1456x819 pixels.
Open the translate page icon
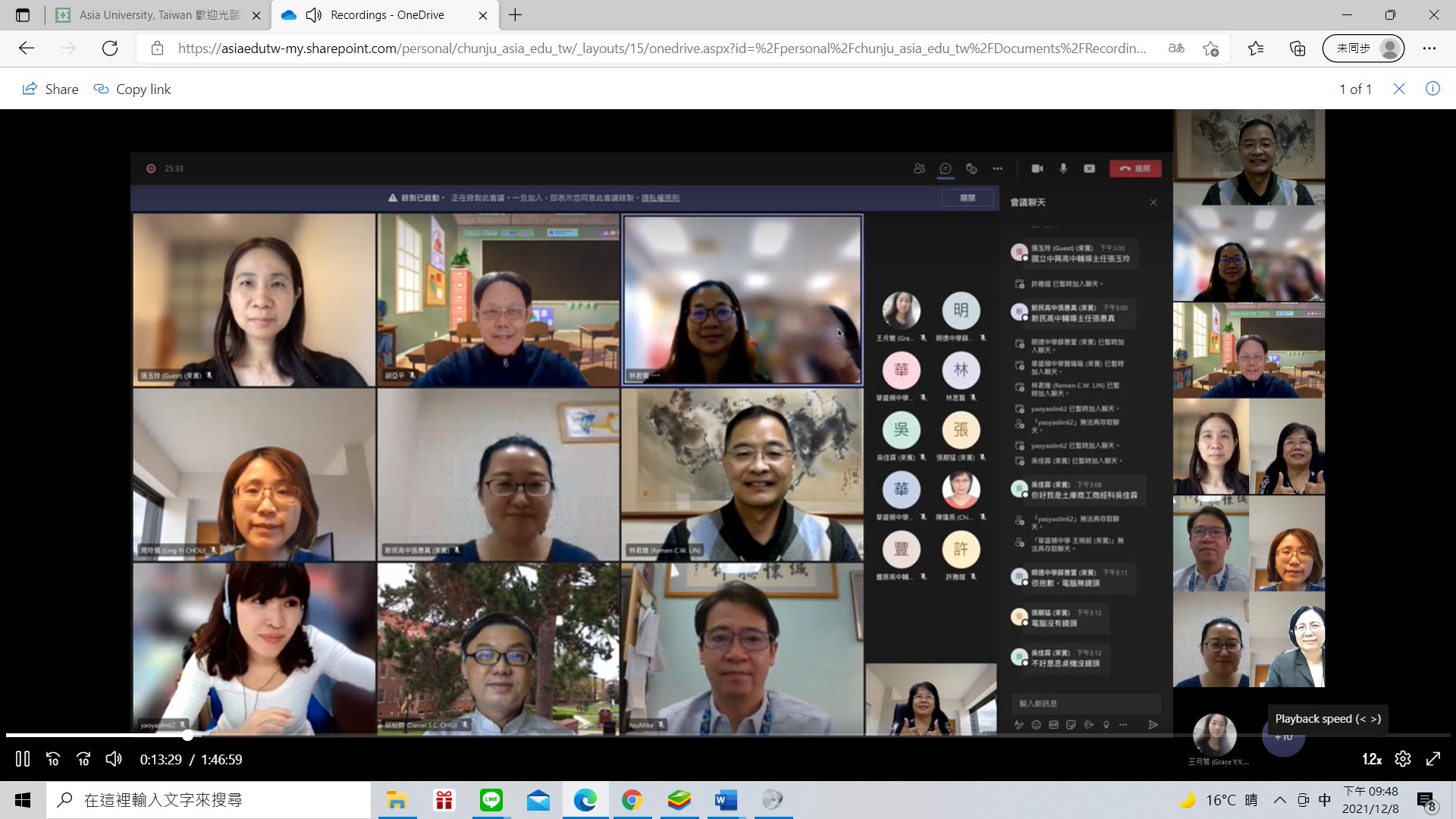tap(1176, 49)
